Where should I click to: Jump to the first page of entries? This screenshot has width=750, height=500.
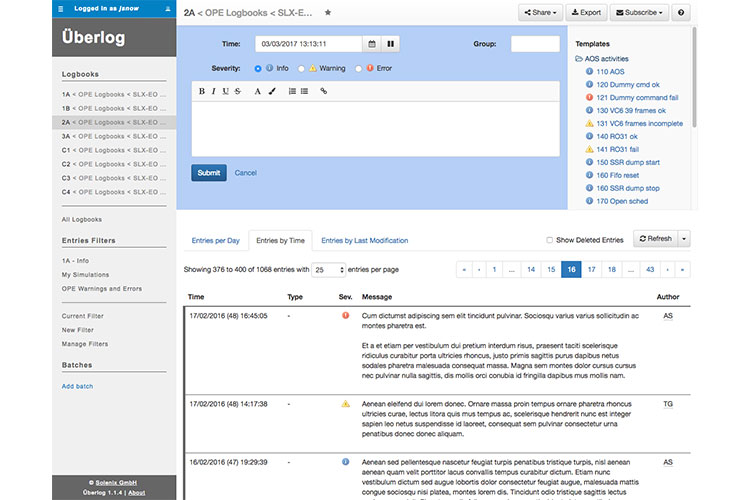[464, 269]
